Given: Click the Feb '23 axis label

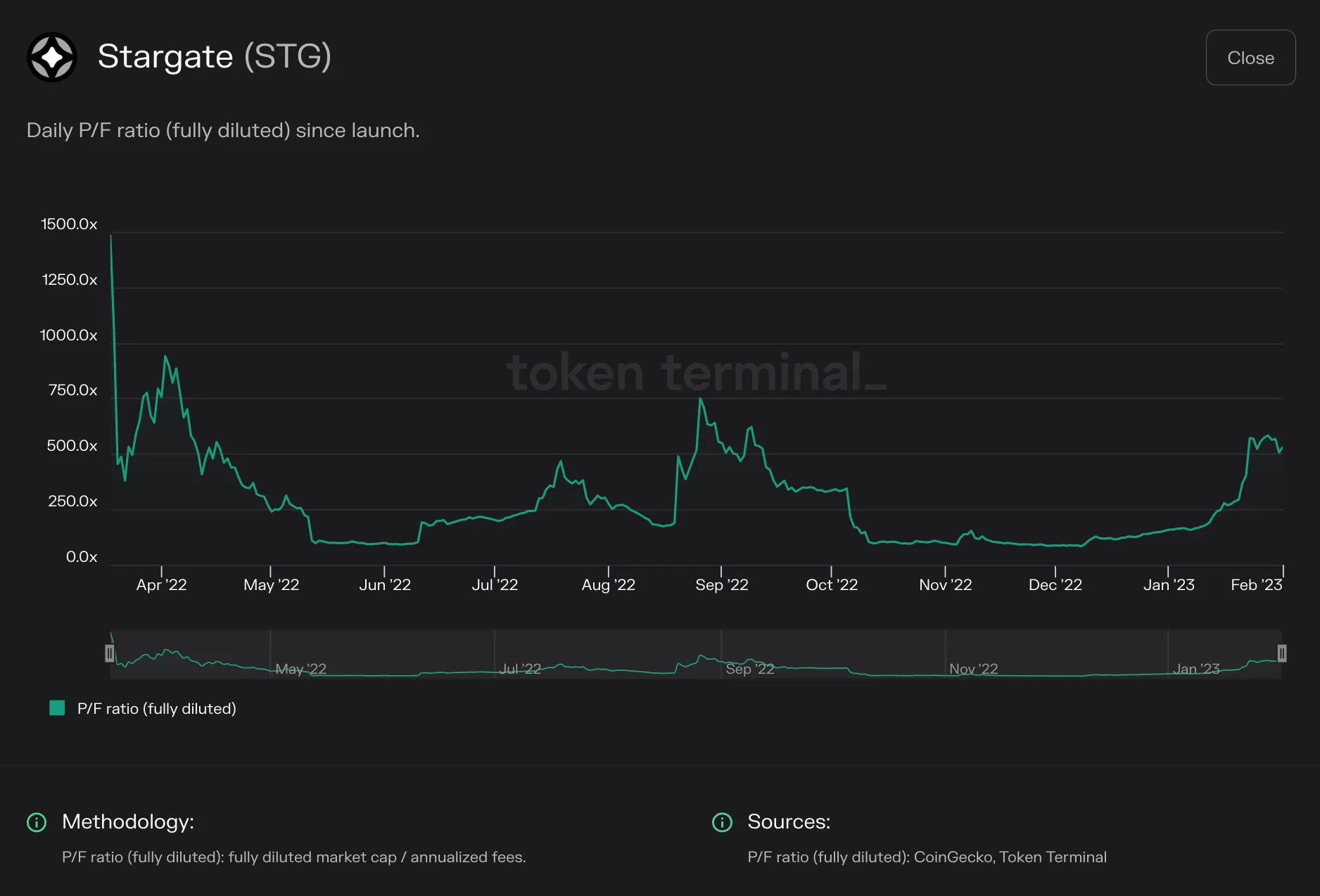Looking at the screenshot, I should (1256, 584).
